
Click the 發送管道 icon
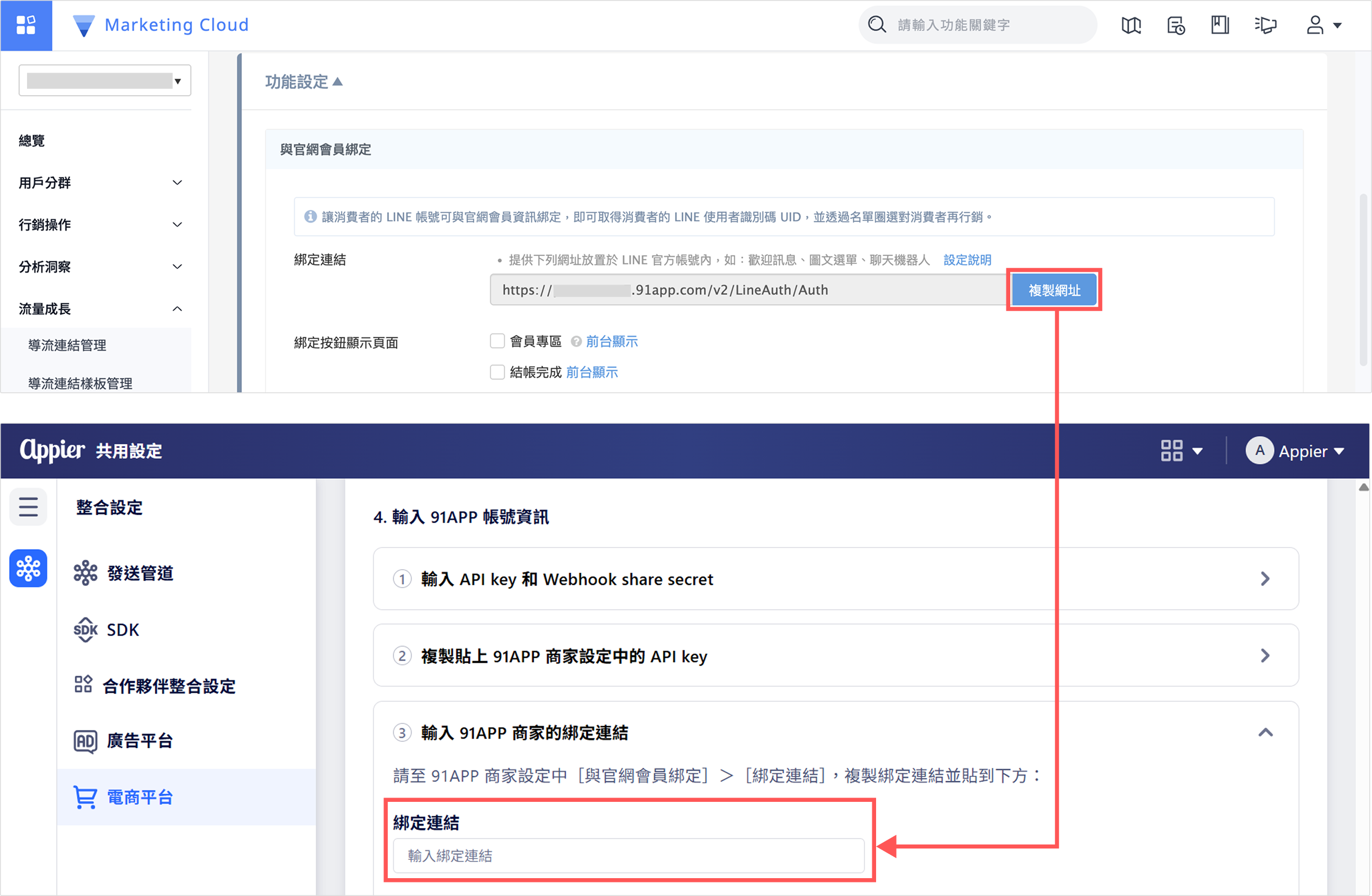point(85,572)
